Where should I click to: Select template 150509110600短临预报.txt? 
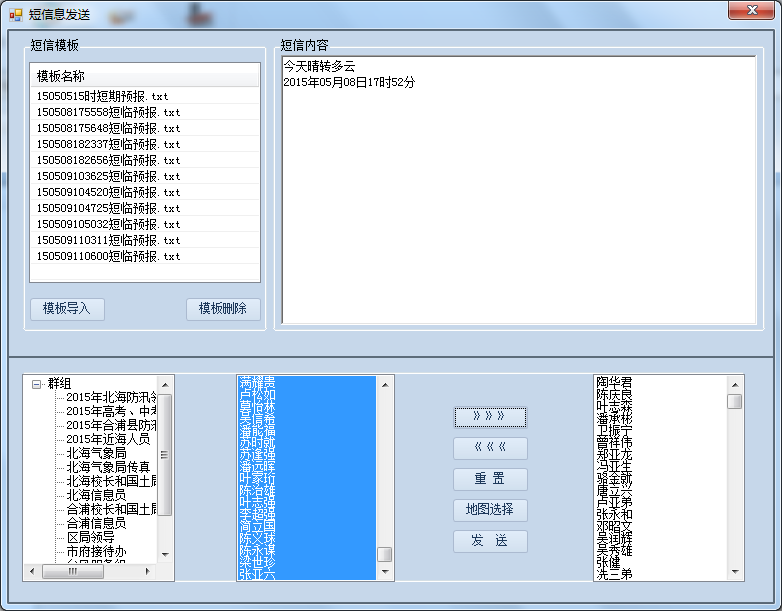pos(108,256)
